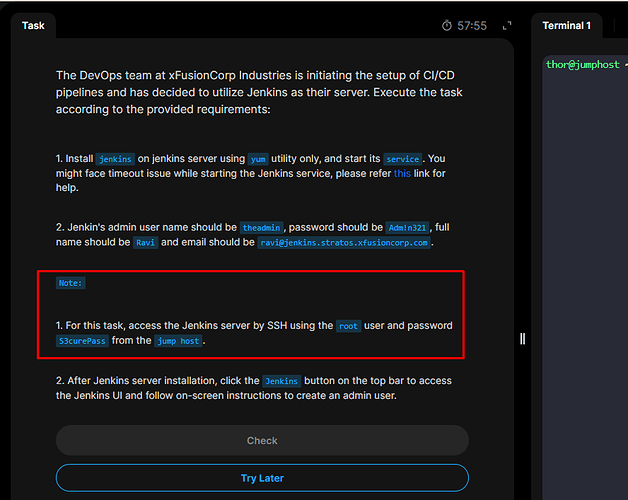Click the 'jump host' tag
The image size is (628, 500).
pos(178,341)
